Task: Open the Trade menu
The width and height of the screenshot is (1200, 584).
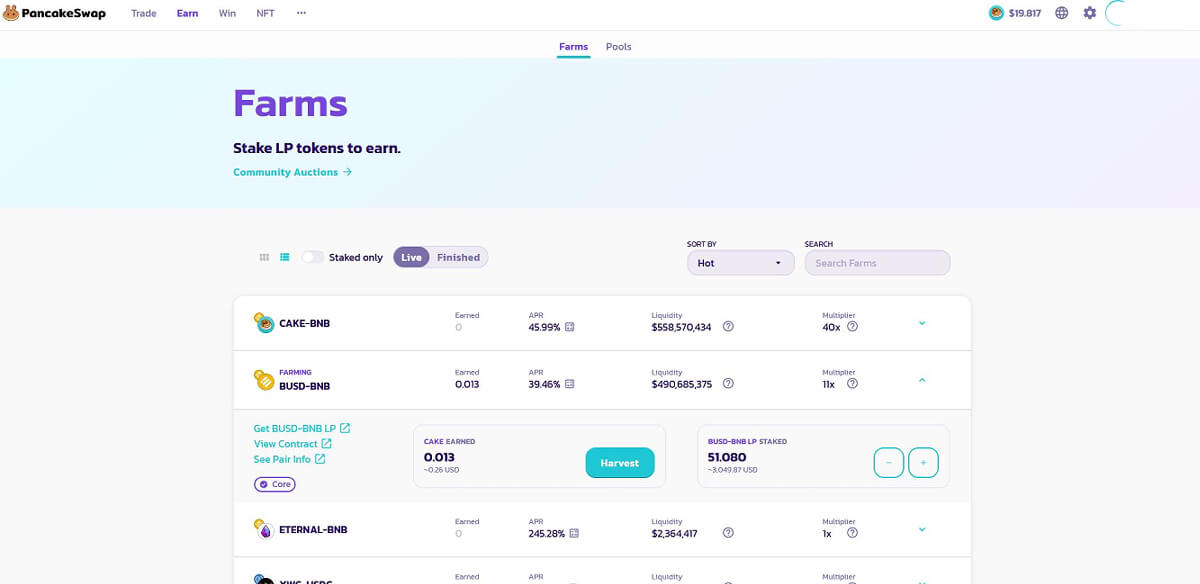Action: [144, 13]
